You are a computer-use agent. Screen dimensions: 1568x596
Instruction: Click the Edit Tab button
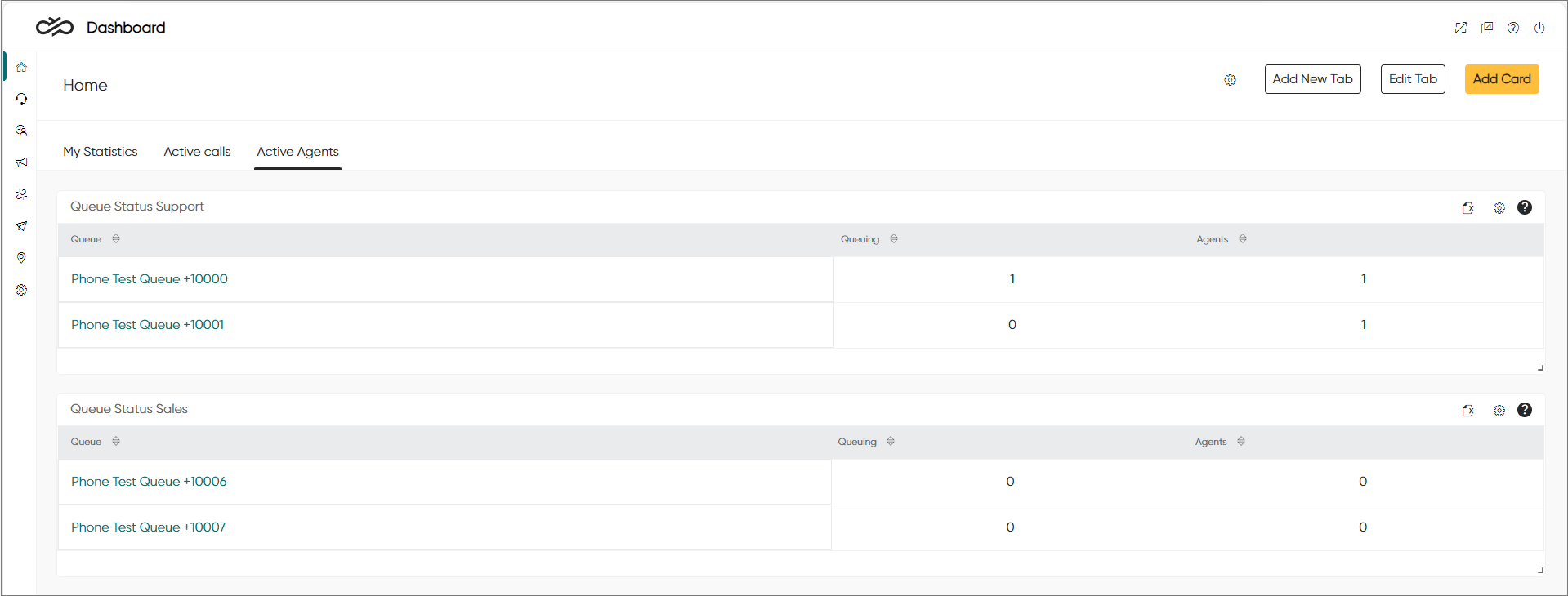1413,79
